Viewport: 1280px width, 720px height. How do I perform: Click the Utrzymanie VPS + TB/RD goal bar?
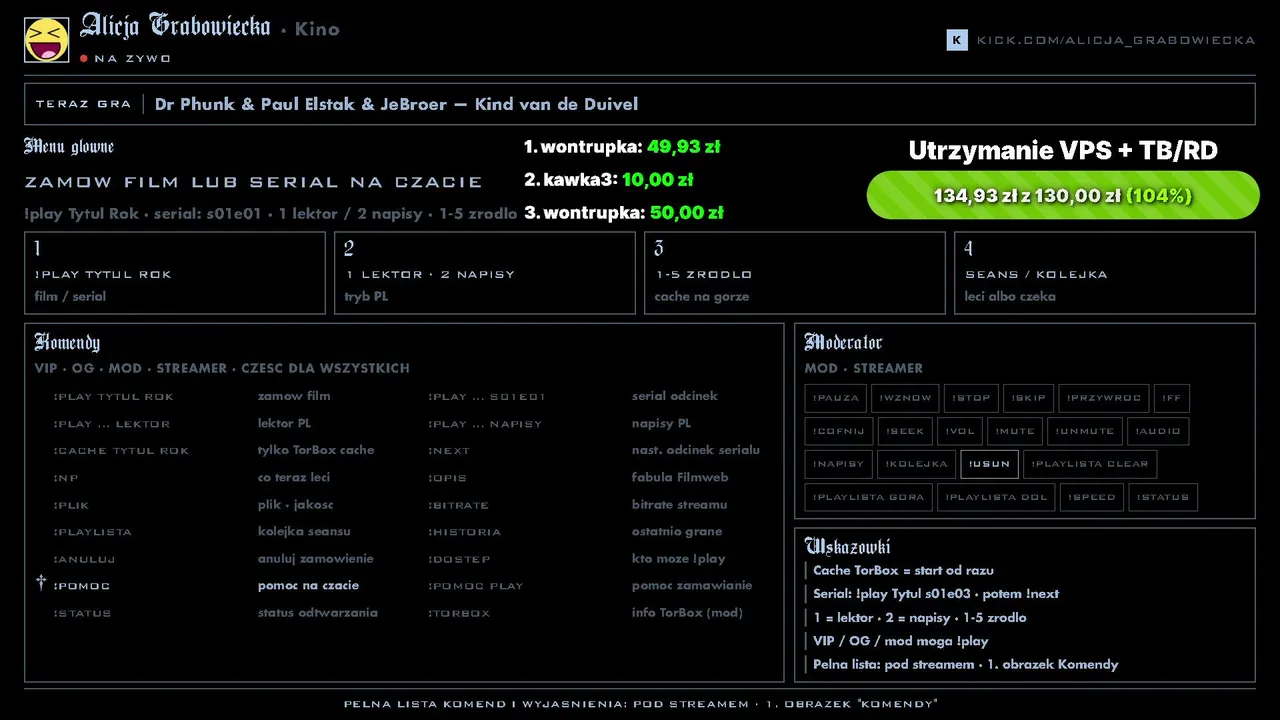tap(1063, 195)
